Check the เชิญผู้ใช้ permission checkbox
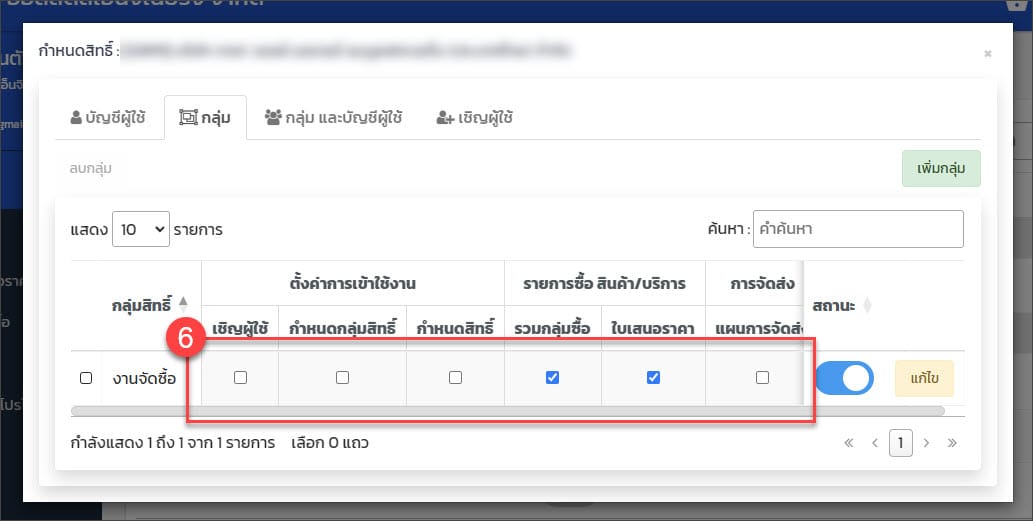This screenshot has width=1033, height=521. (240, 378)
